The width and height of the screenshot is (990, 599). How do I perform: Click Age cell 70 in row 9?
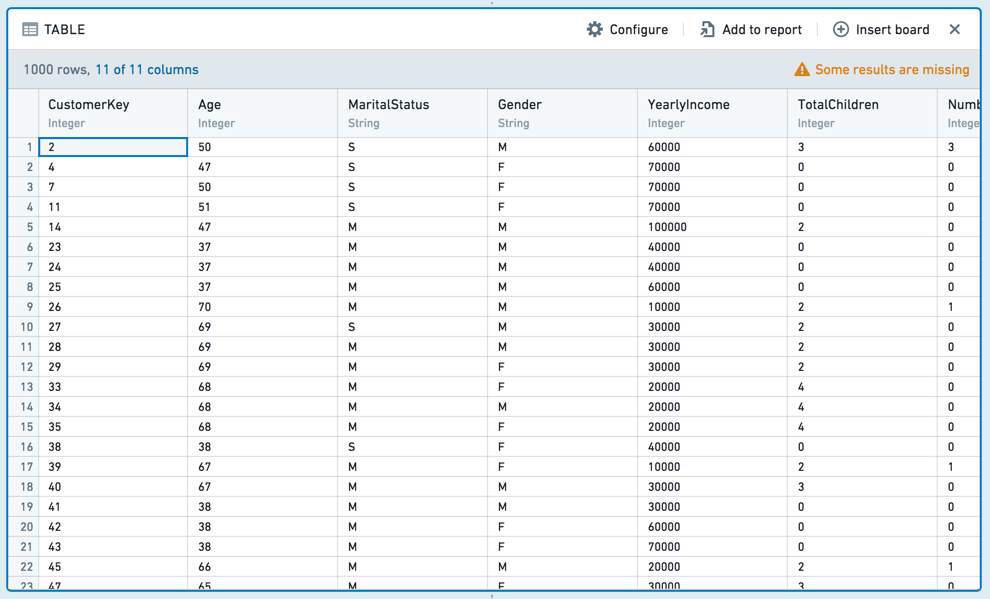[263, 307]
